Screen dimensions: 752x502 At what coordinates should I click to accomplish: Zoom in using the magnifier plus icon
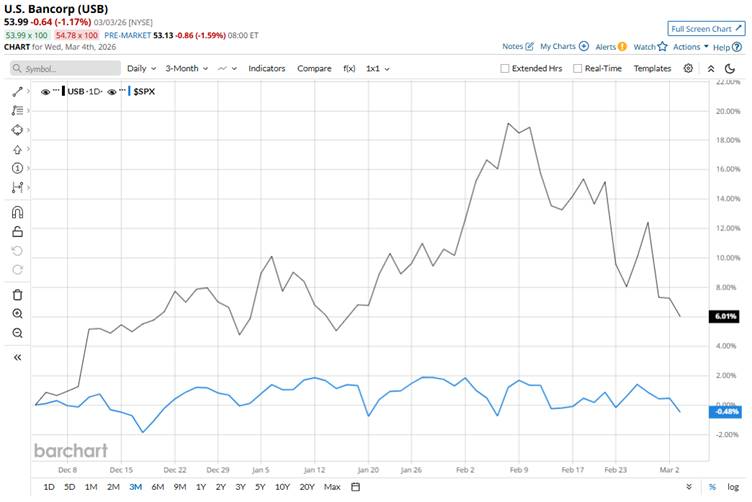17,313
